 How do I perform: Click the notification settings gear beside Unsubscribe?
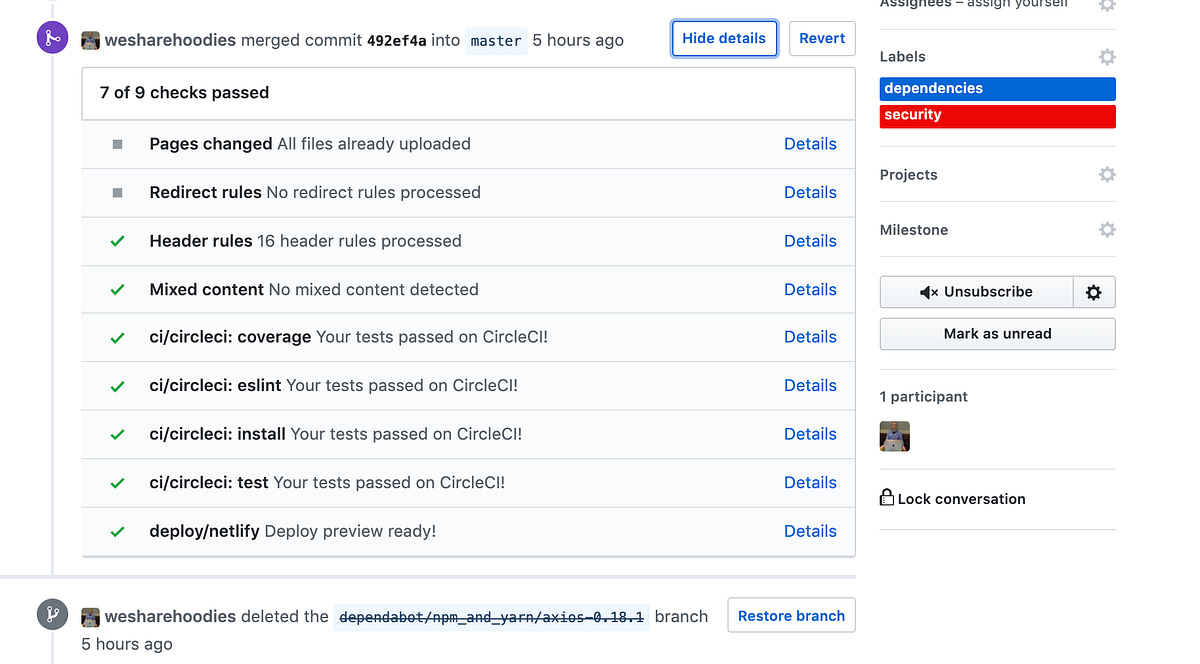(1094, 292)
